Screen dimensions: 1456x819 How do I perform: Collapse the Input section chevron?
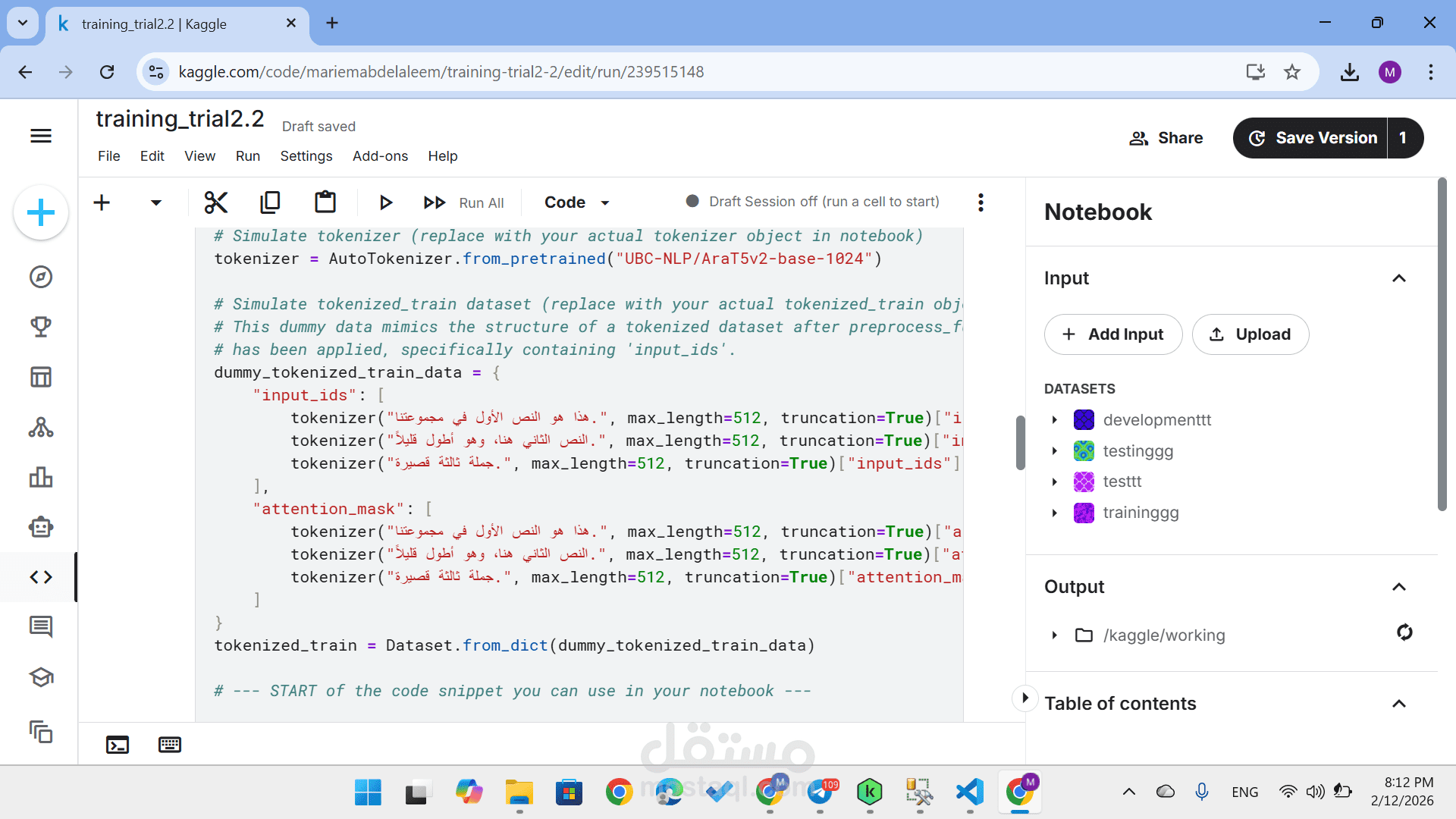pos(1399,278)
